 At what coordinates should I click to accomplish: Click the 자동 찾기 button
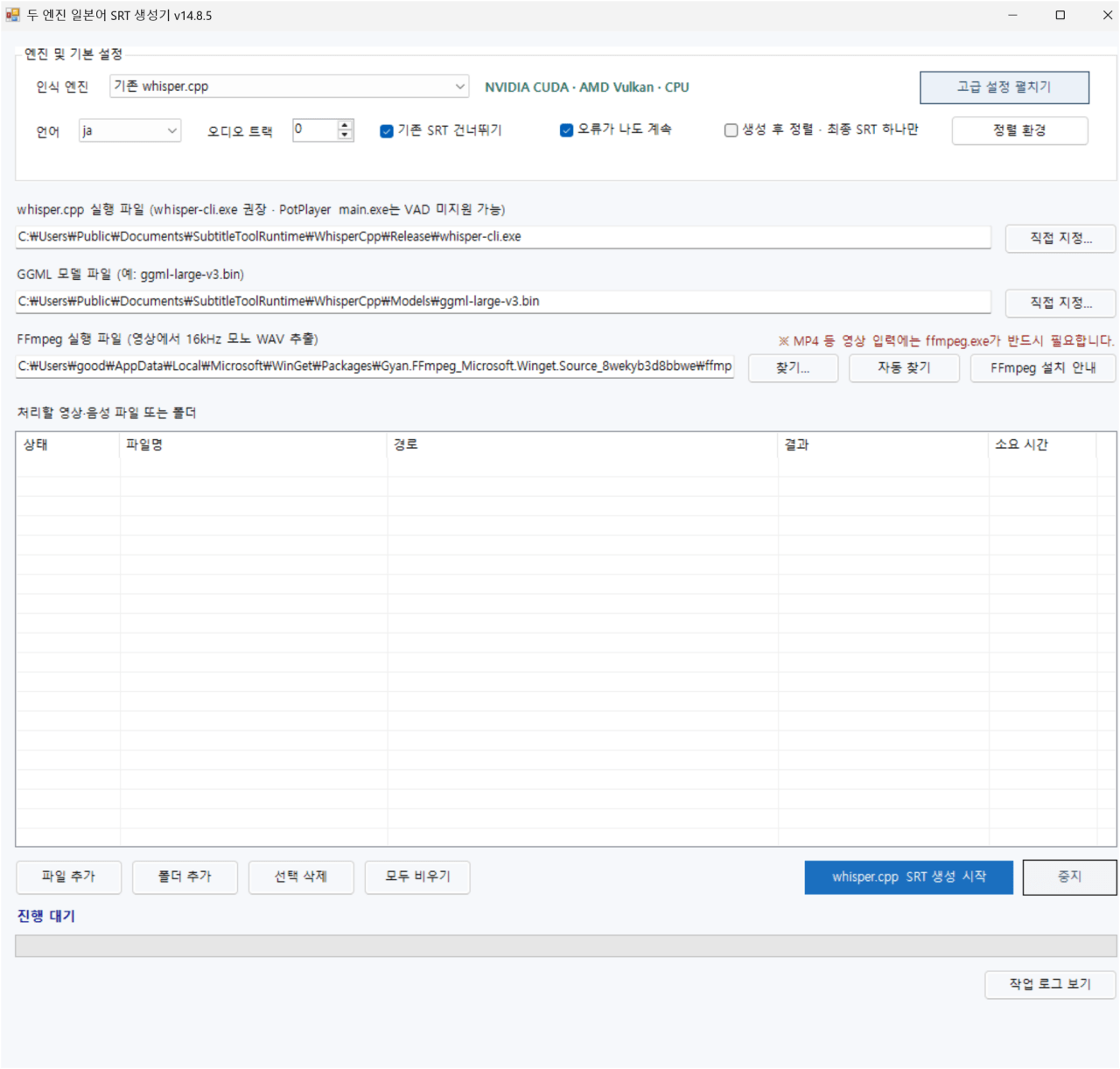click(x=905, y=368)
